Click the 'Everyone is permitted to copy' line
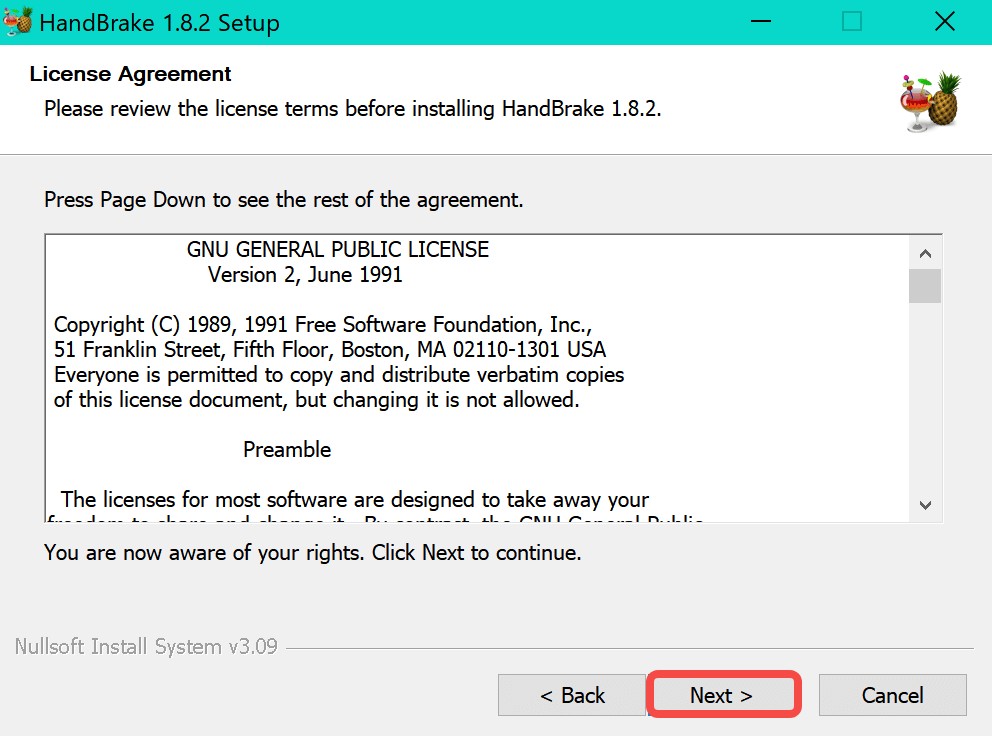The width and height of the screenshot is (992, 736). 339,375
